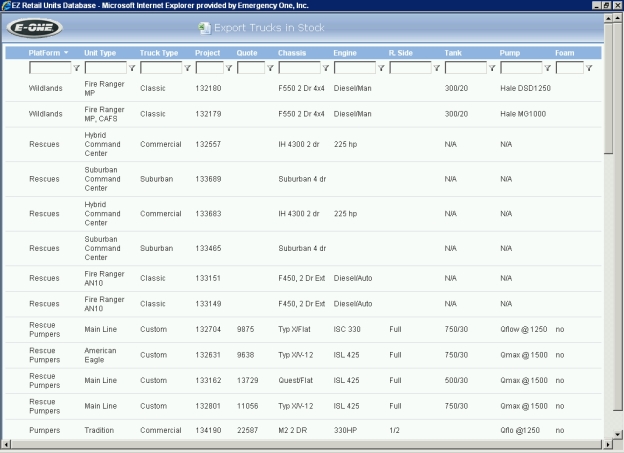This screenshot has width=624, height=453.
Task: Select project 133465 cell
Action: (x=208, y=248)
